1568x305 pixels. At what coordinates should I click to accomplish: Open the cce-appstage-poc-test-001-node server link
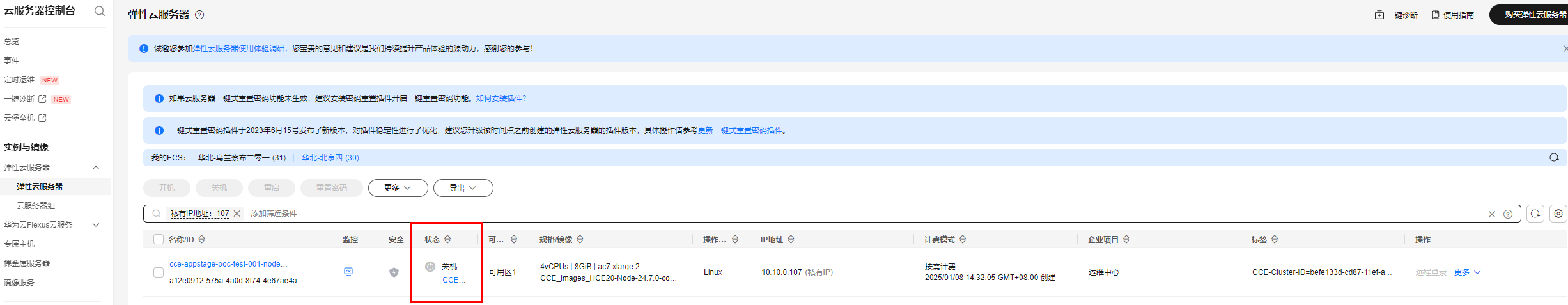(x=228, y=264)
